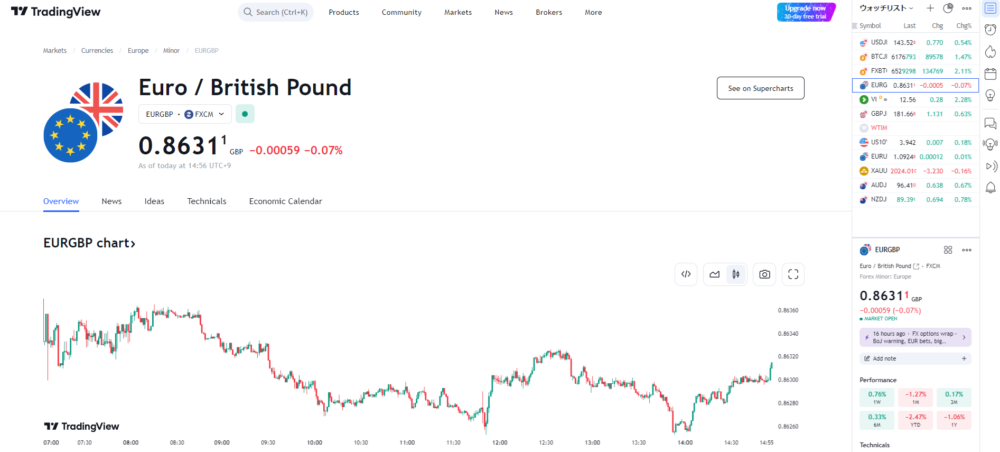Screen dimensions: 1000x452
Task: Open the calendar icon in right sidebar
Action: click(x=990, y=74)
